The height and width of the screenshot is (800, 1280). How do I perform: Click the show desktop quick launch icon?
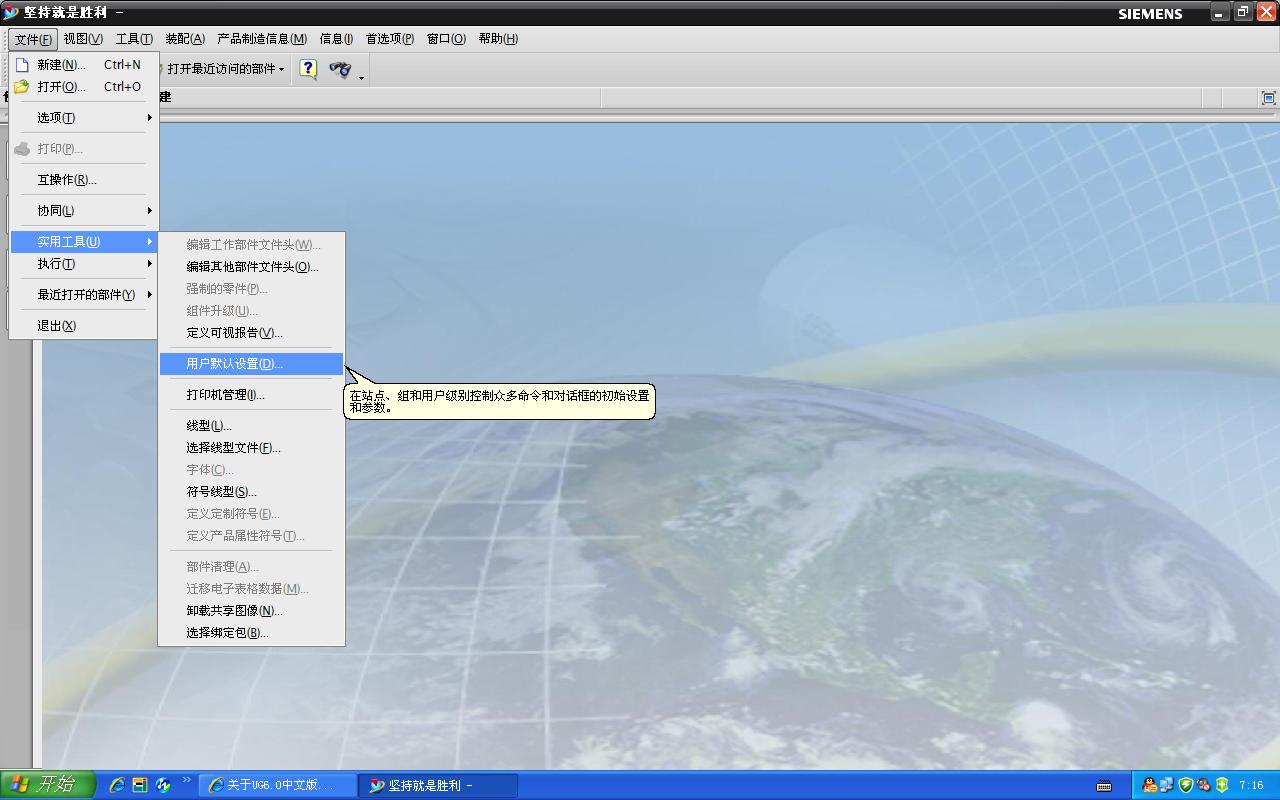pos(140,785)
